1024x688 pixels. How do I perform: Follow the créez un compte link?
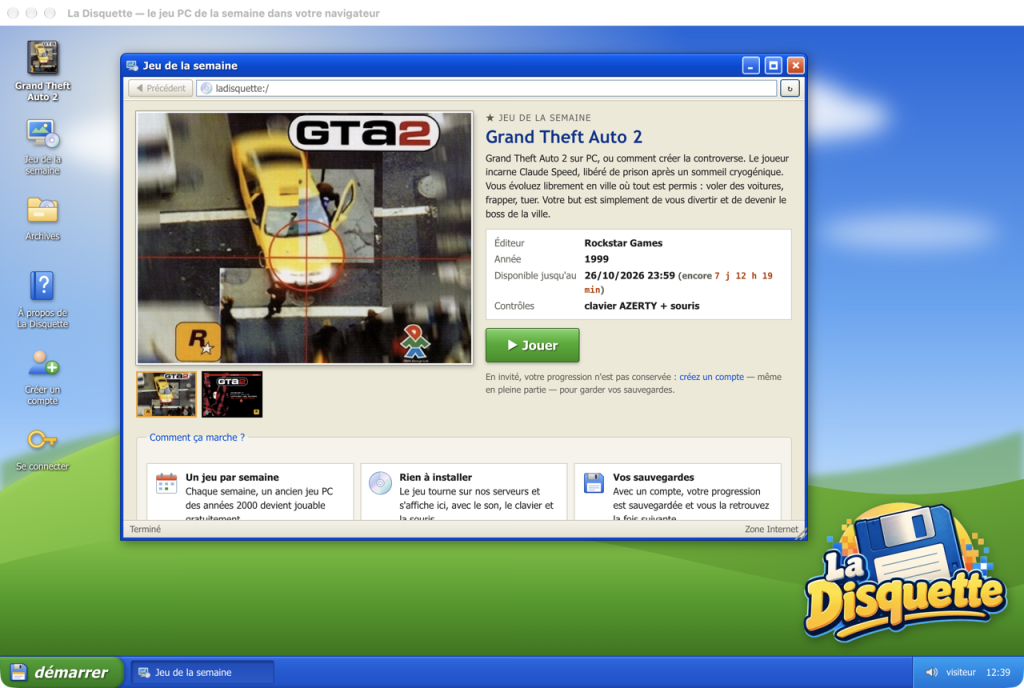pos(711,377)
